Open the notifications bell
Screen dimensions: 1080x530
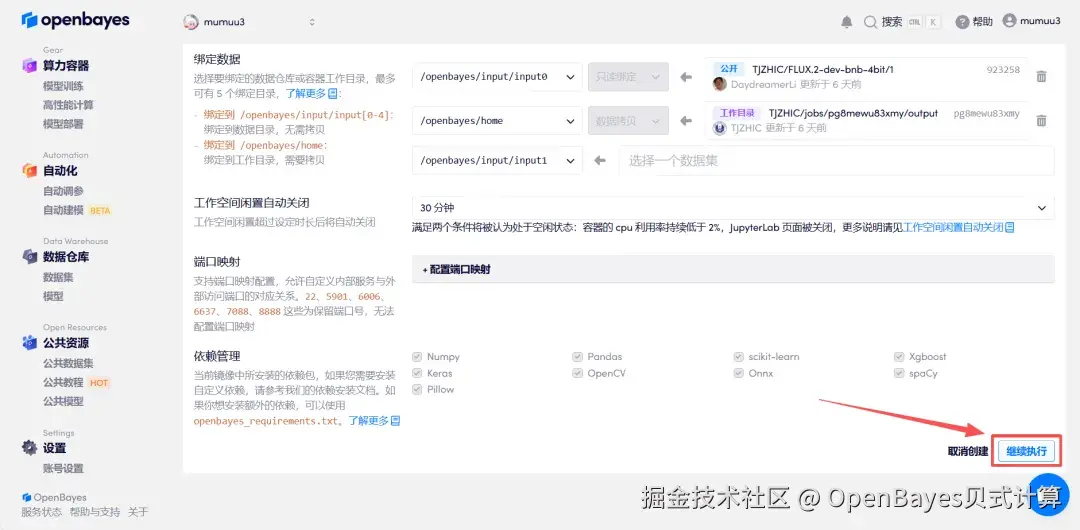pos(847,22)
